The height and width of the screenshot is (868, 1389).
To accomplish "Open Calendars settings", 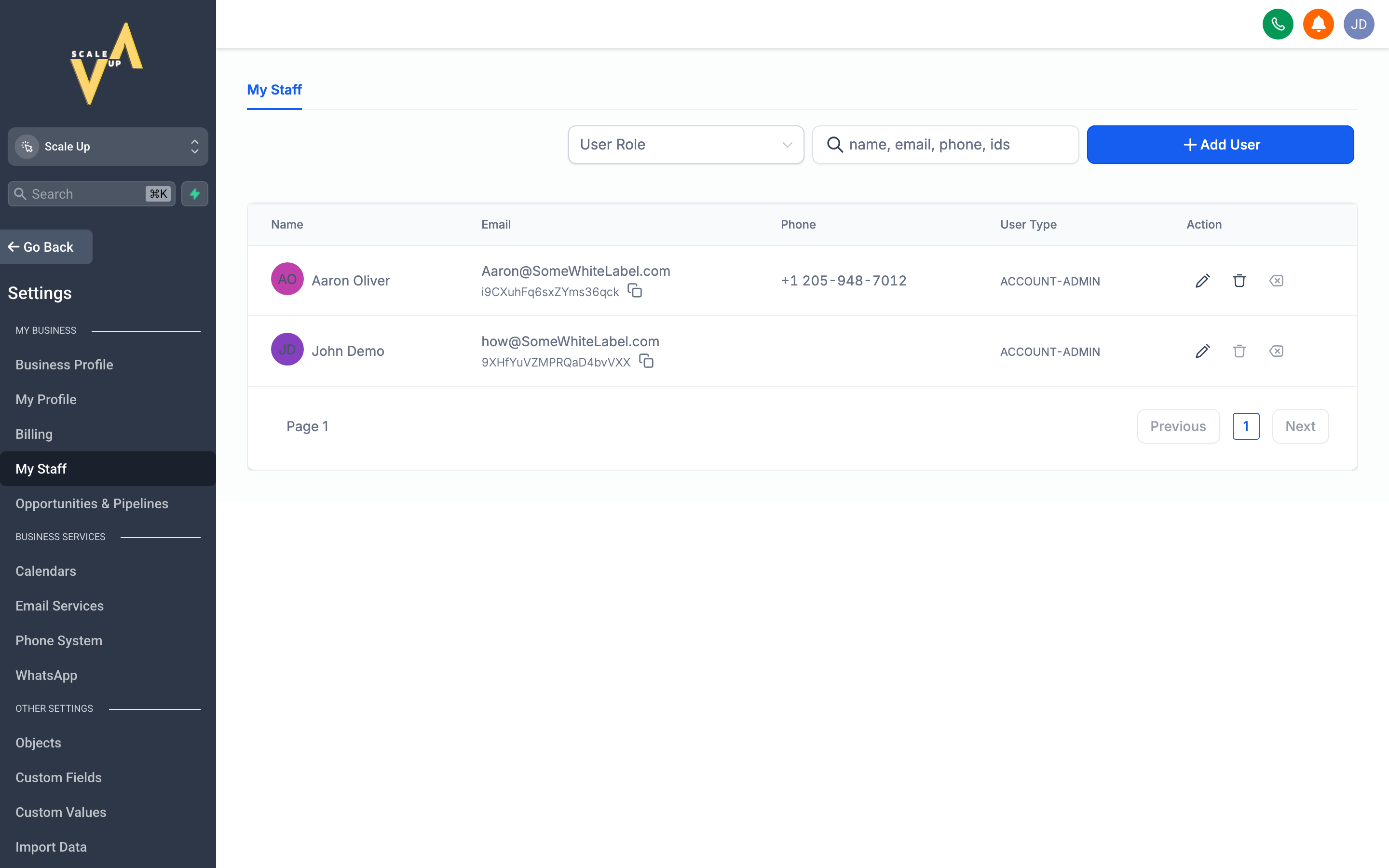I will tap(45, 571).
